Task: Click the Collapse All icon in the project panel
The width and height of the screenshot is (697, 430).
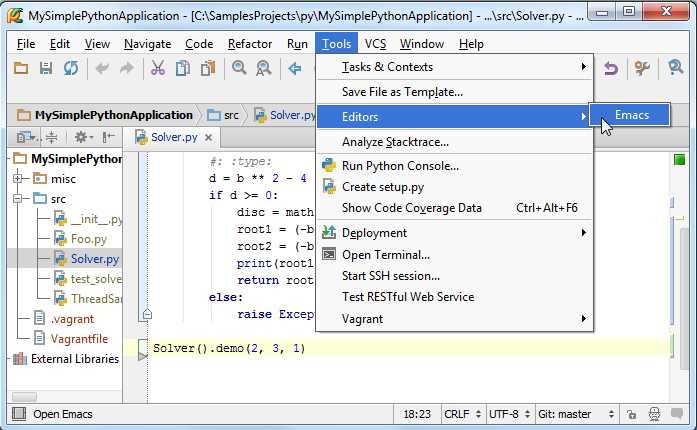Action: [x=52, y=137]
